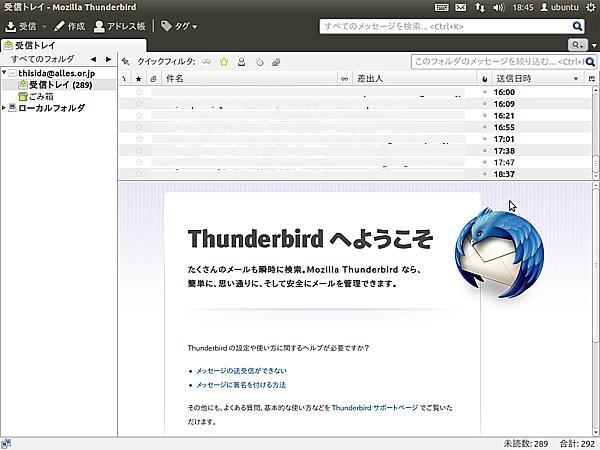Star the 16:21 message
600x450 pixels.
coord(139,115)
